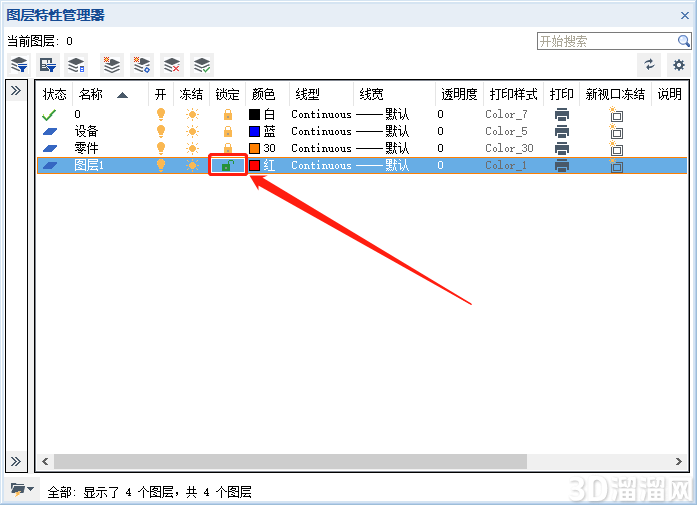The image size is (697, 505).
Task: Click the delete layer icon
Action: [x=172, y=65]
